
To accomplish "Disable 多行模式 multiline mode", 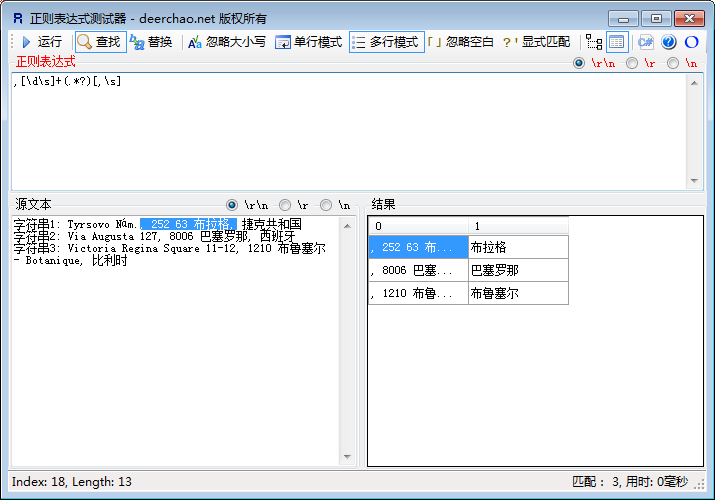I will pyautogui.click(x=386, y=42).
